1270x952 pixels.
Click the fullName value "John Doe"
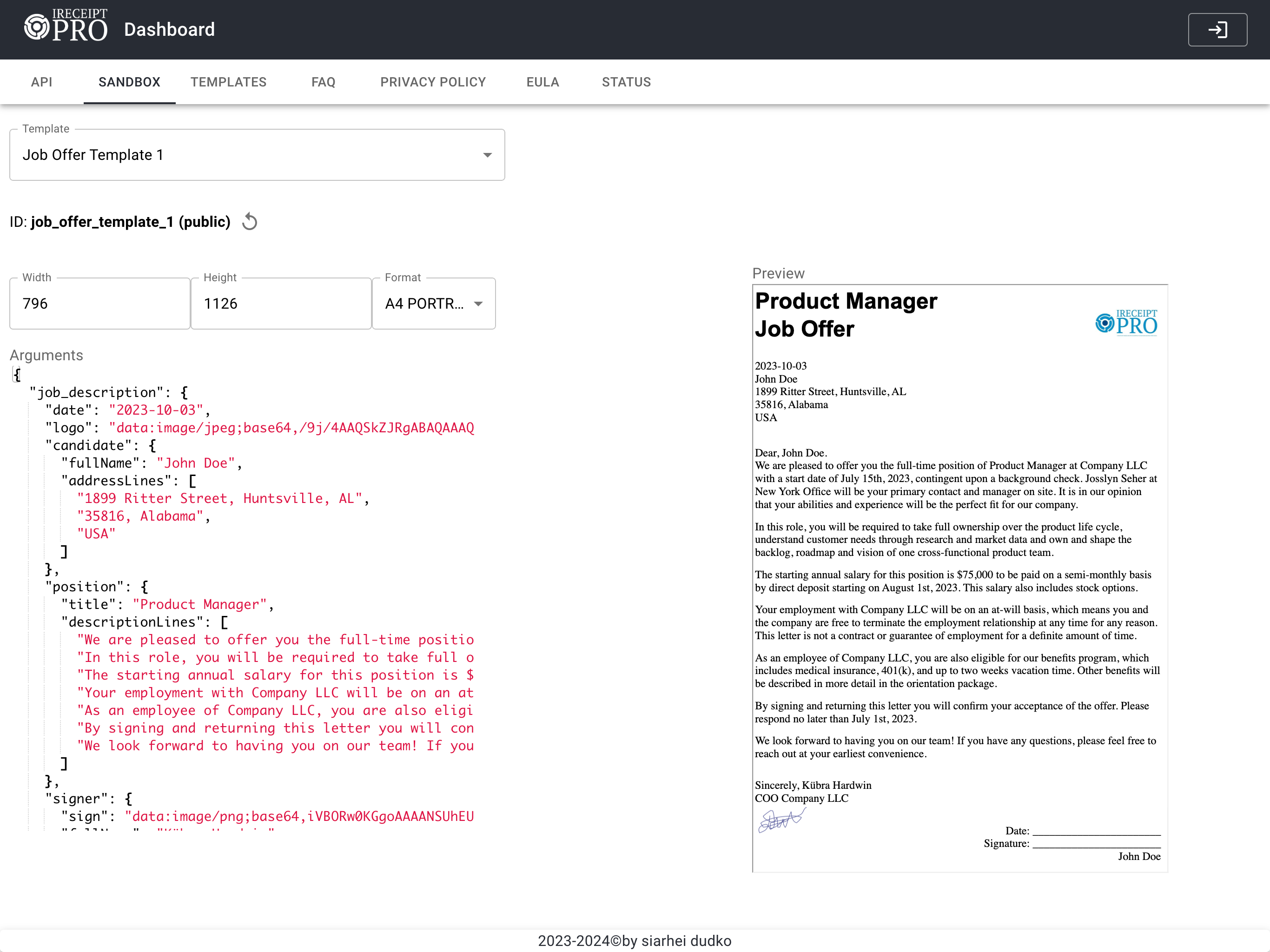(196, 463)
